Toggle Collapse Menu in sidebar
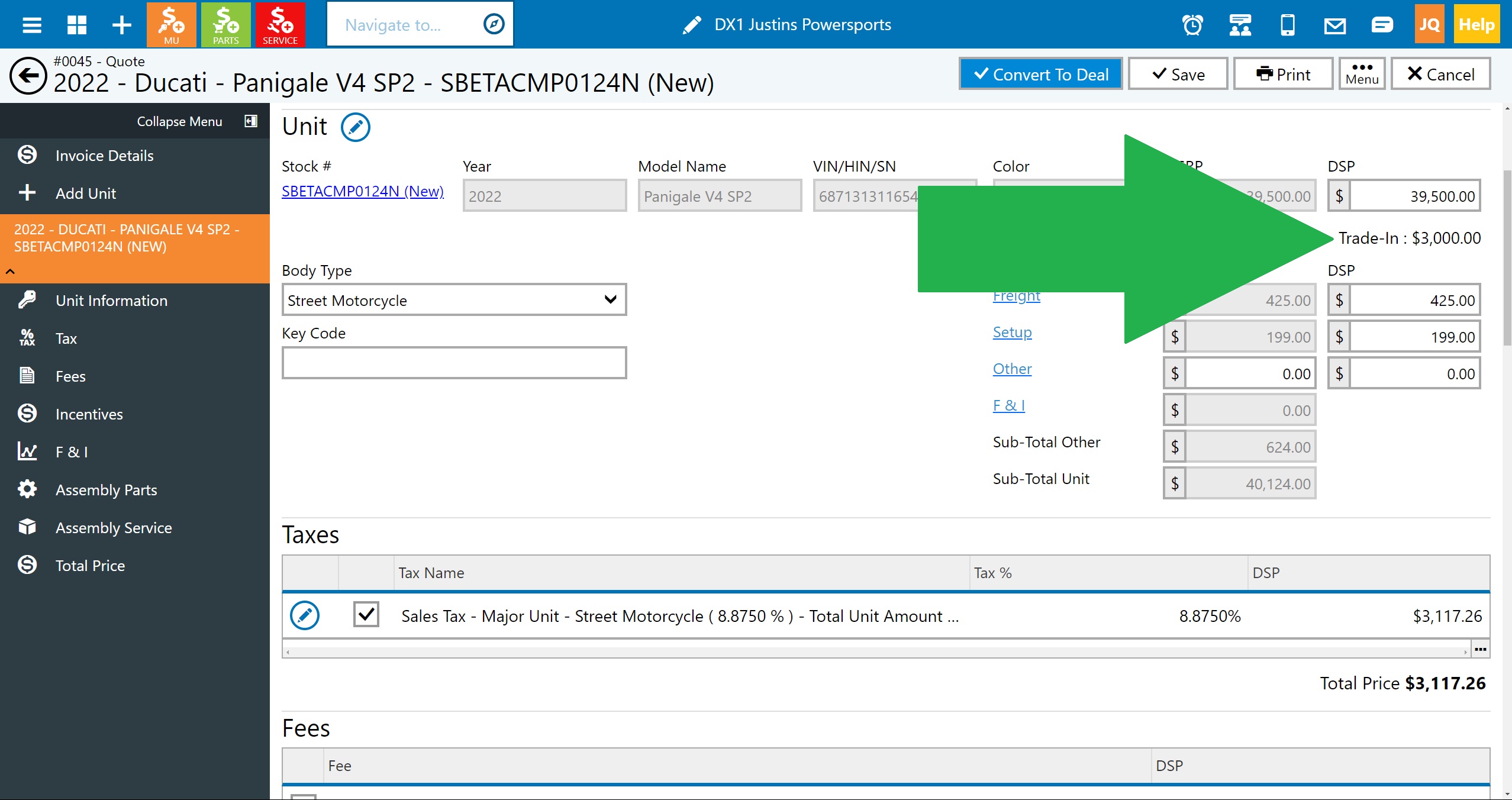The image size is (1512, 800). click(251, 121)
